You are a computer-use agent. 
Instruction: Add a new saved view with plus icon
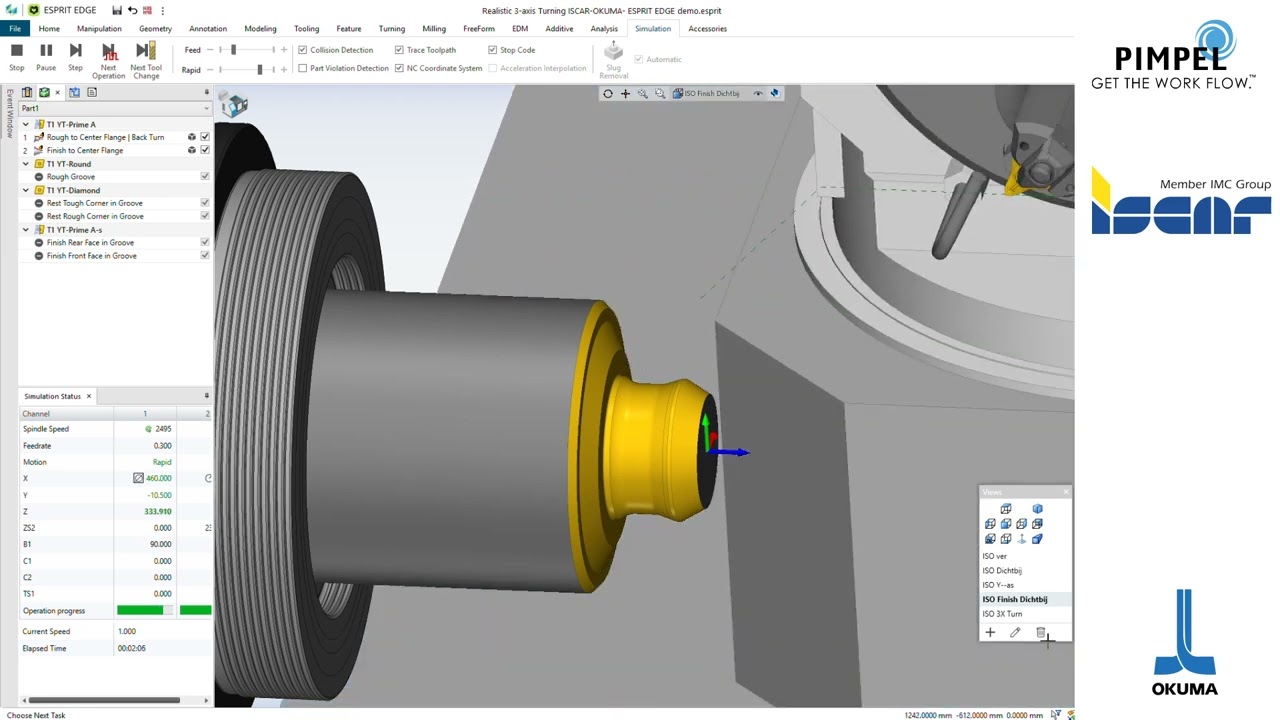pyautogui.click(x=990, y=632)
